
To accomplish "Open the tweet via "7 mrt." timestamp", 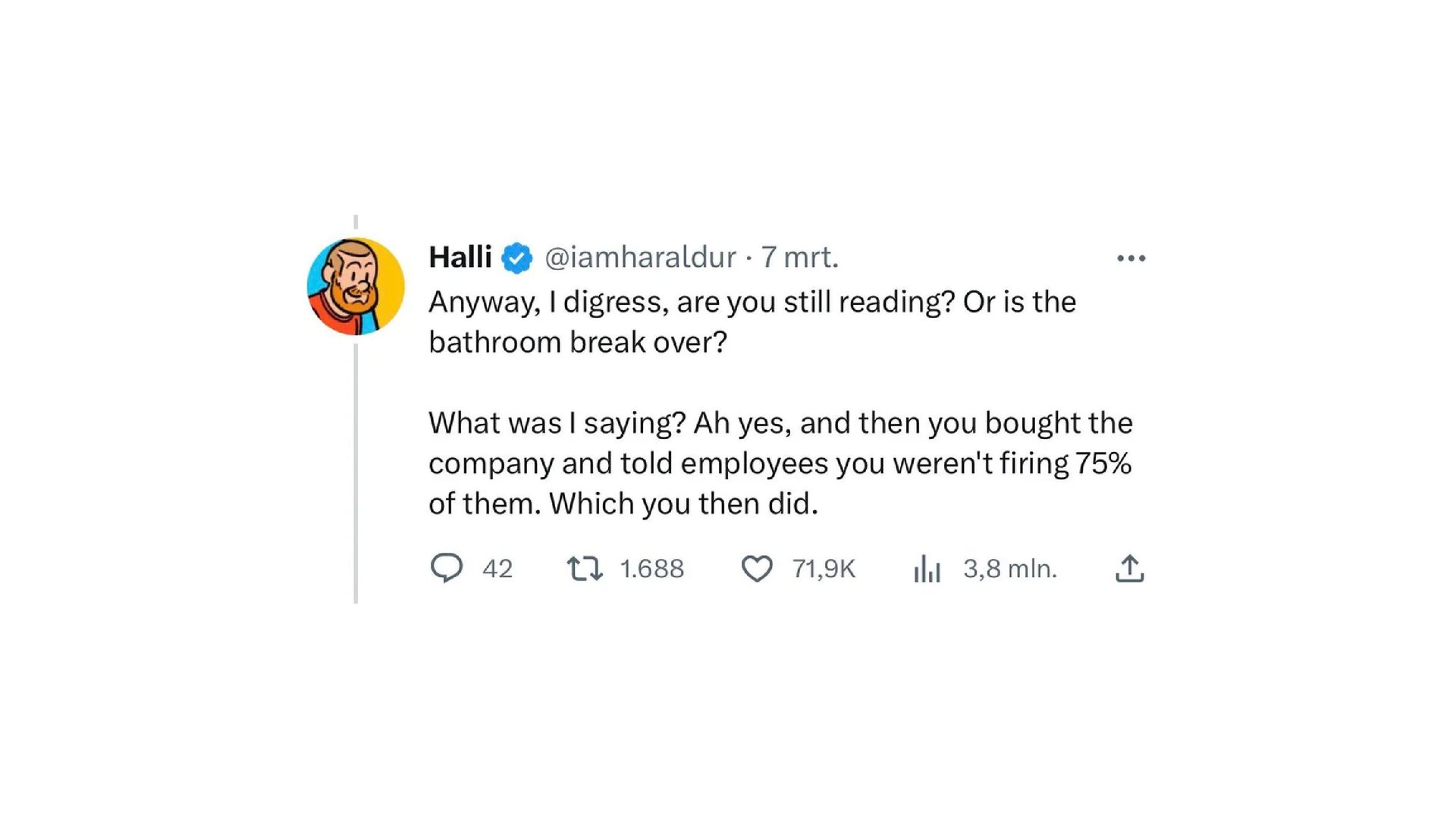I will click(x=799, y=257).
